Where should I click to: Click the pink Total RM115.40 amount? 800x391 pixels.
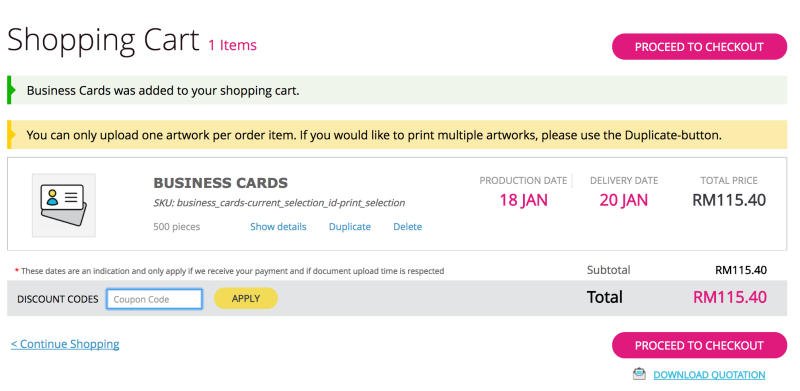(730, 297)
